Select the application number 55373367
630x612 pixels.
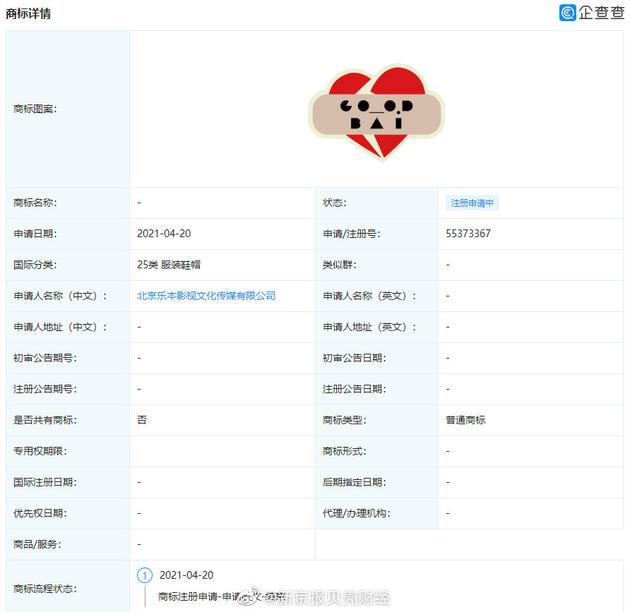pyautogui.click(x=468, y=234)
